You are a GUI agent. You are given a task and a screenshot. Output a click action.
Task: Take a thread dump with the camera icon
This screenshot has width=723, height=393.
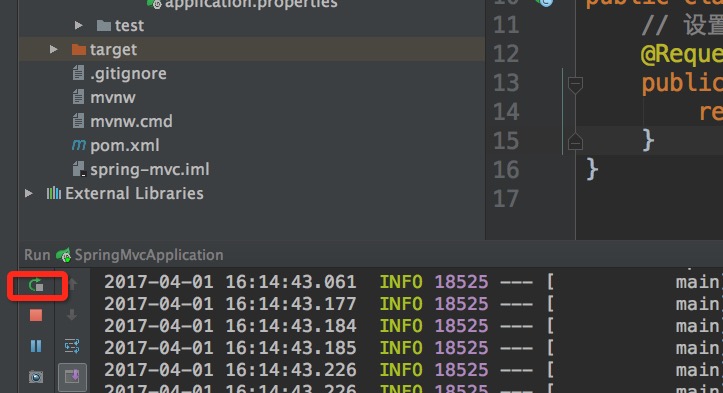(x=36, y=377)
